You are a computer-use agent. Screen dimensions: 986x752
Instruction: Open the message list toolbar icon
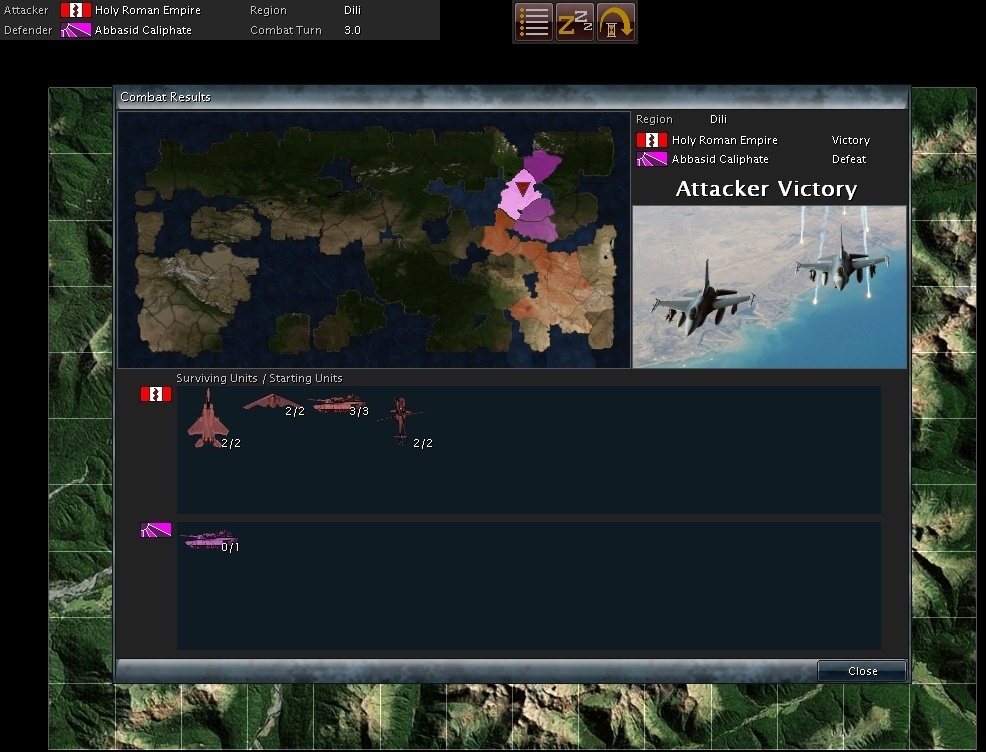click(x=533, y=20)
